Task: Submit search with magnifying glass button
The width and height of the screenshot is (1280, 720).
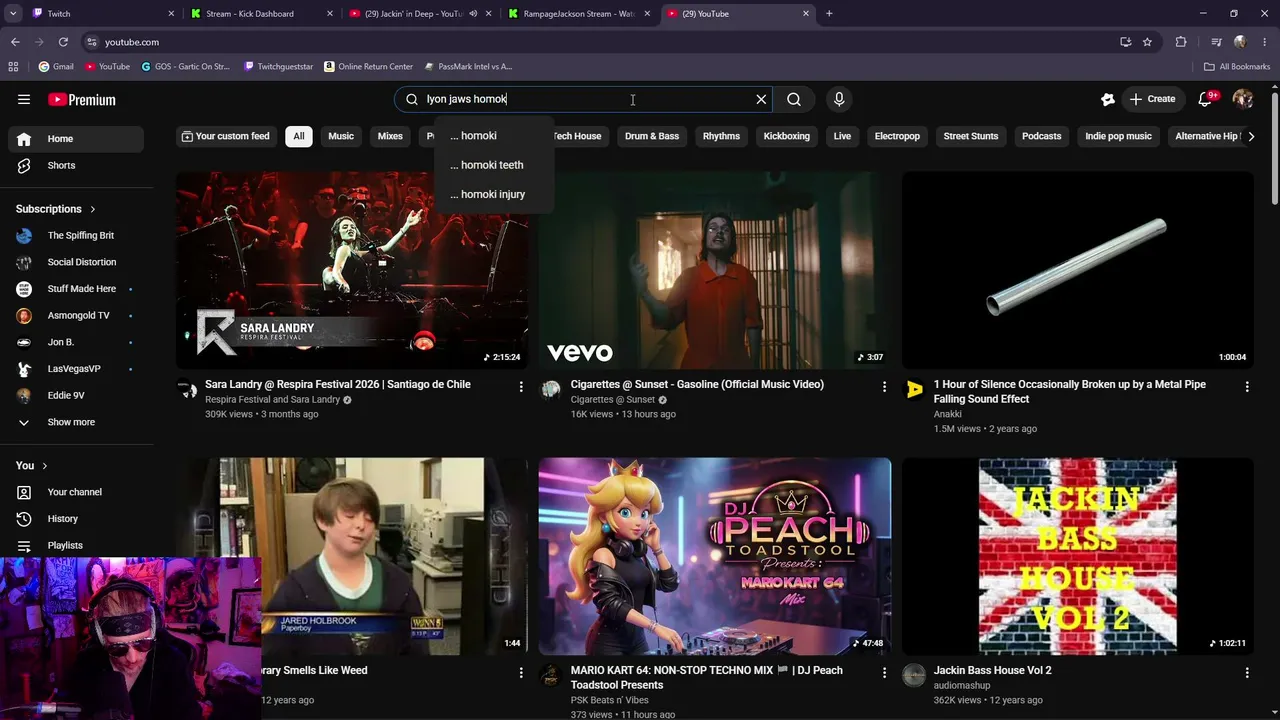Action: pyautogui.click(x=794, y=99)
